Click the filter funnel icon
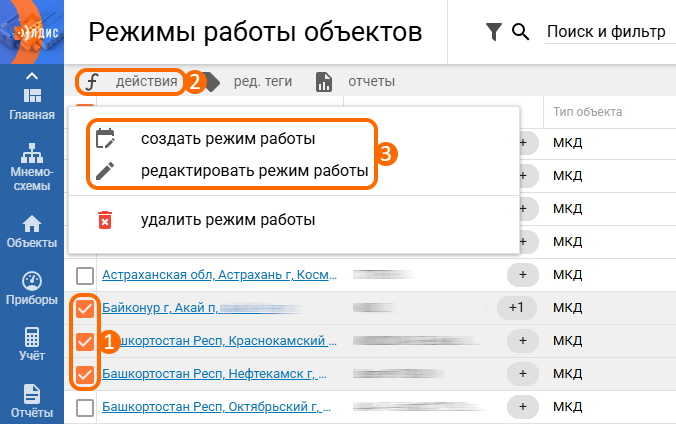This screenshot has width=676, height=424. pos(494,32)
